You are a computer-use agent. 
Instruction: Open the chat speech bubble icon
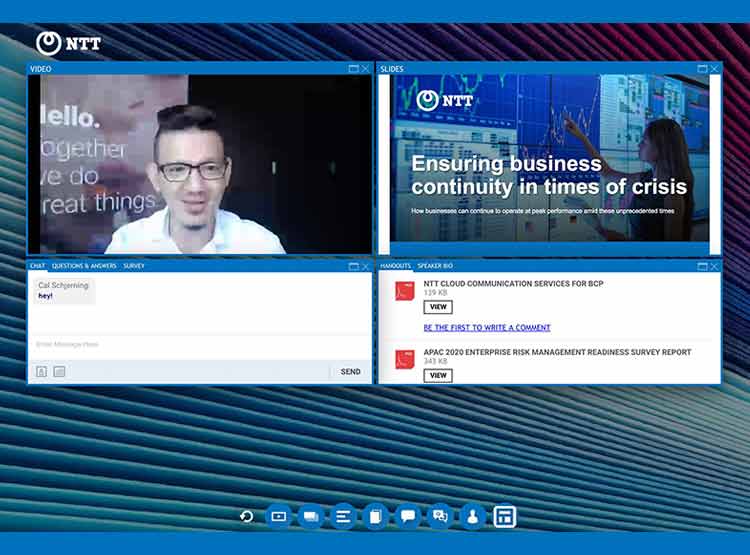(x=407, y=516)
